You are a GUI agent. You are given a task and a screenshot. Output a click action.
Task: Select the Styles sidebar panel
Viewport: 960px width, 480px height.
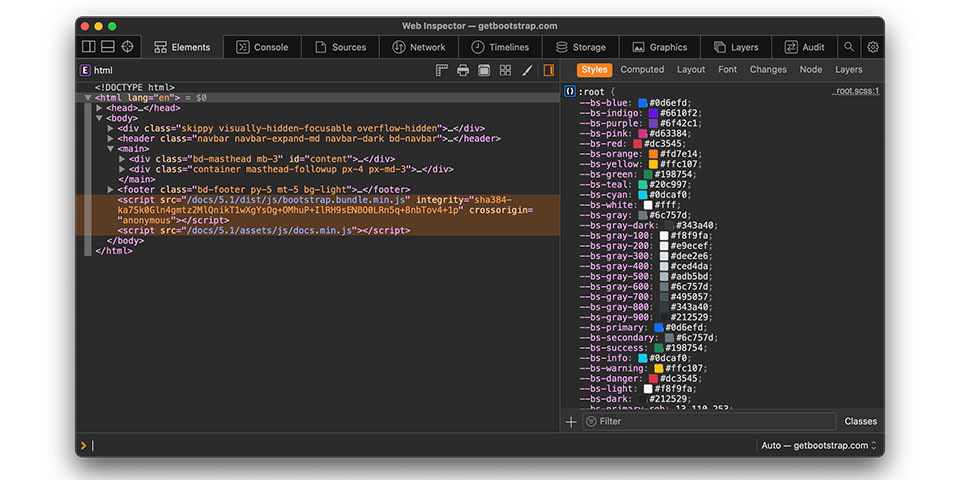tap(594, 70)
